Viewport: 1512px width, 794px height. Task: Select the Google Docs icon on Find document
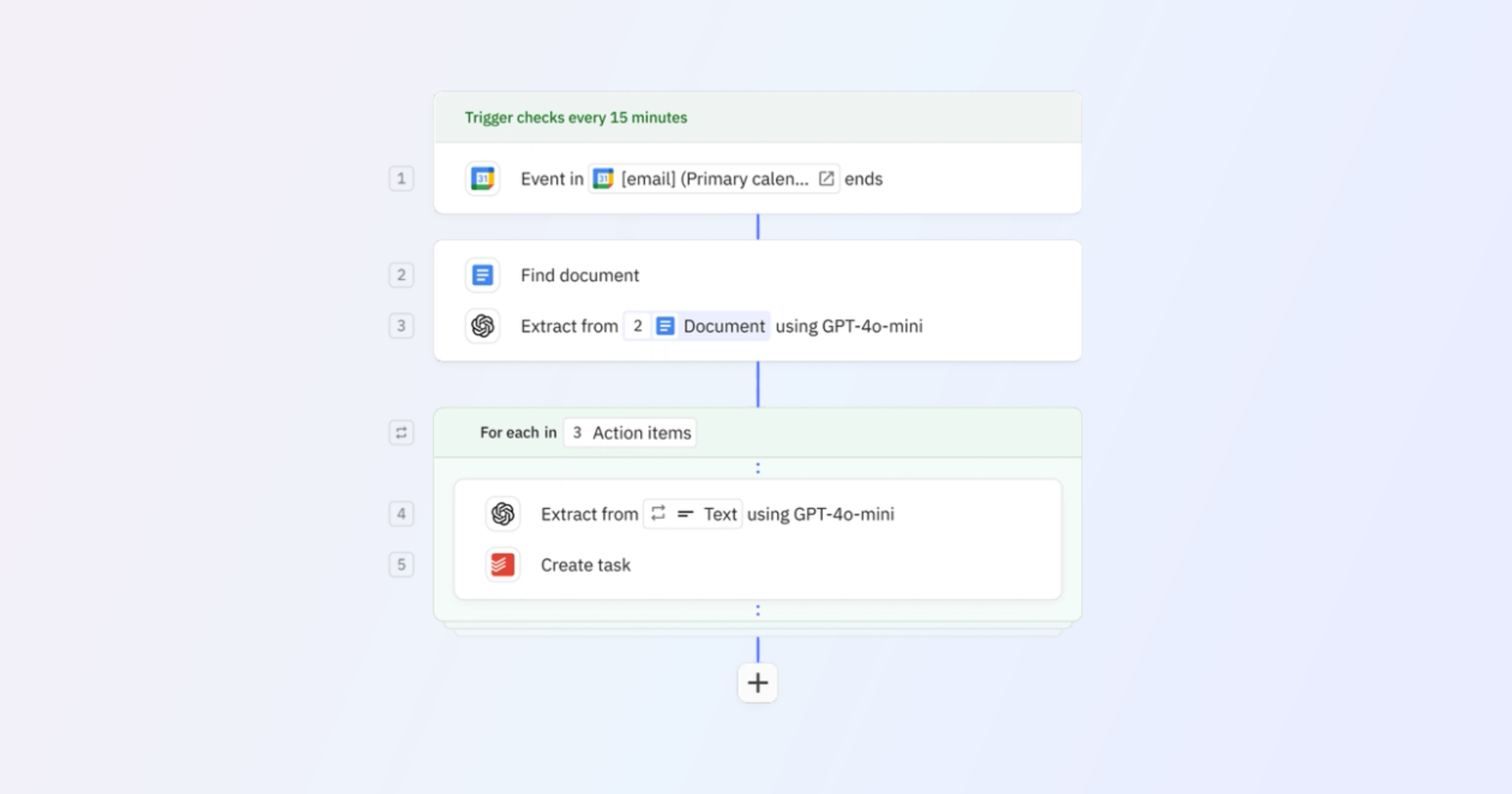(x=482, y=275)
